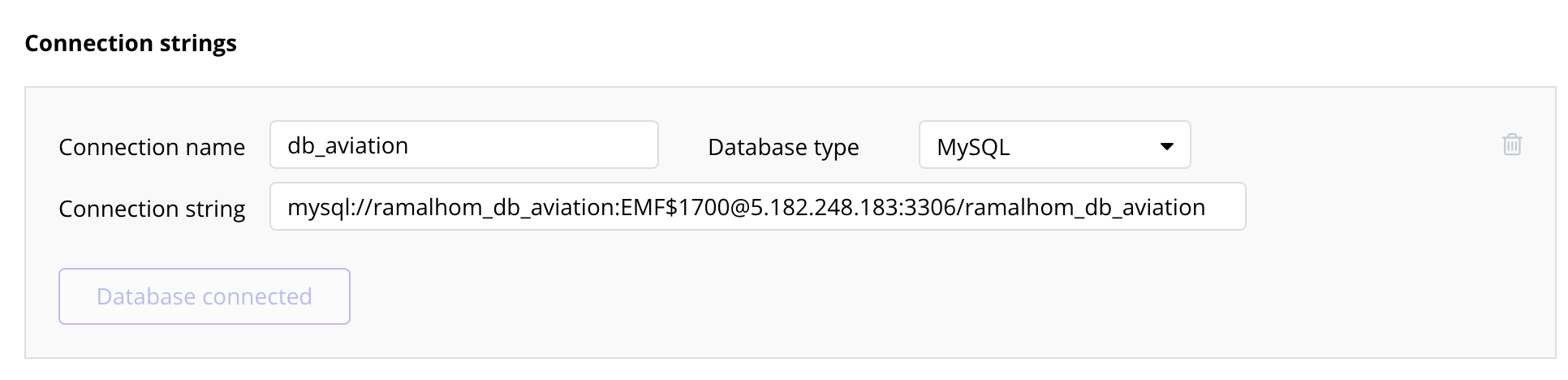Screen dimensions: 1568x380
Task: Click the MySQL text in the dropdown
Action: pyautogui.click(x=973, y=147)
